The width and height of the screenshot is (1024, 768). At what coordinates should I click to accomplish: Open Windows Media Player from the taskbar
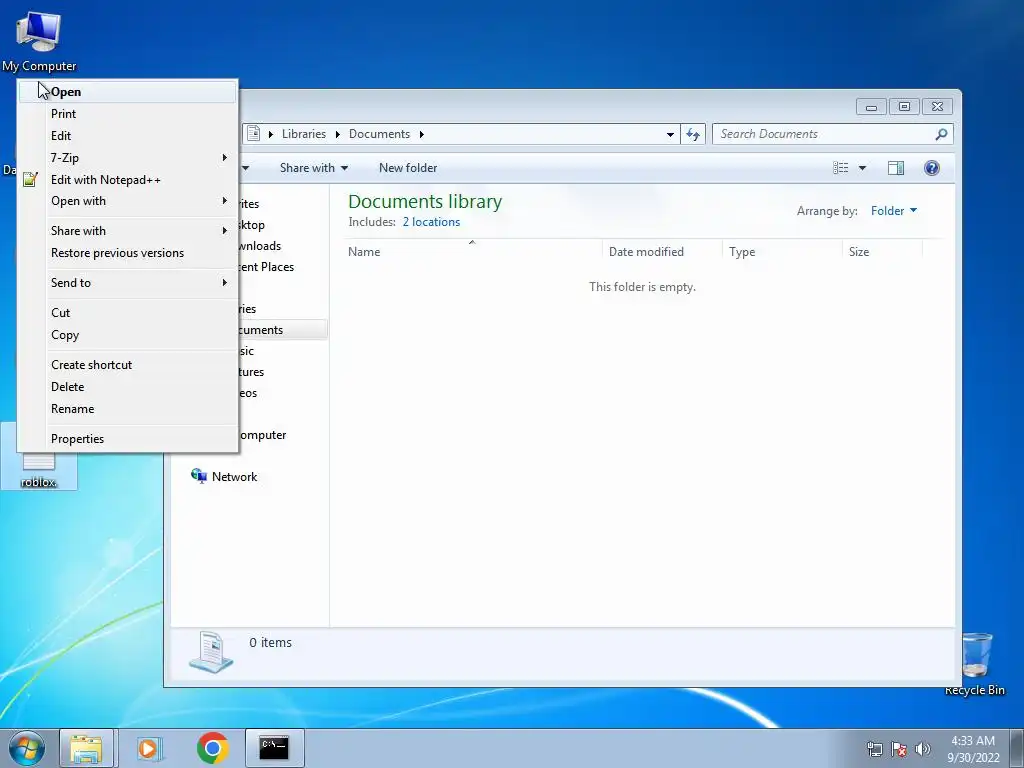pyautogui.click(x=150, y=748)
